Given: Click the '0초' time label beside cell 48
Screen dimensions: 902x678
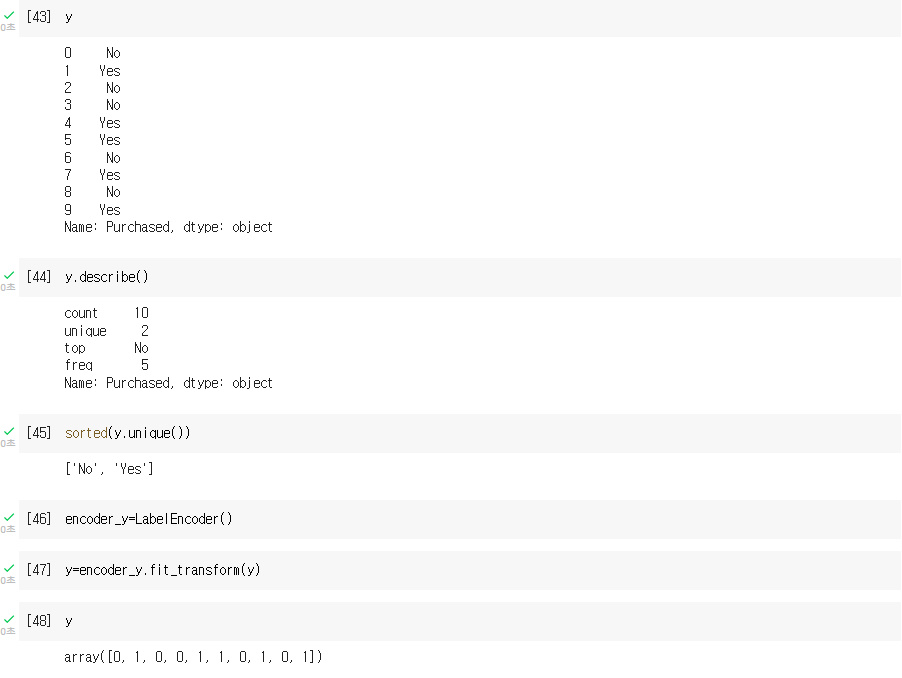Looking at the screenshot, I should [7, 631].
